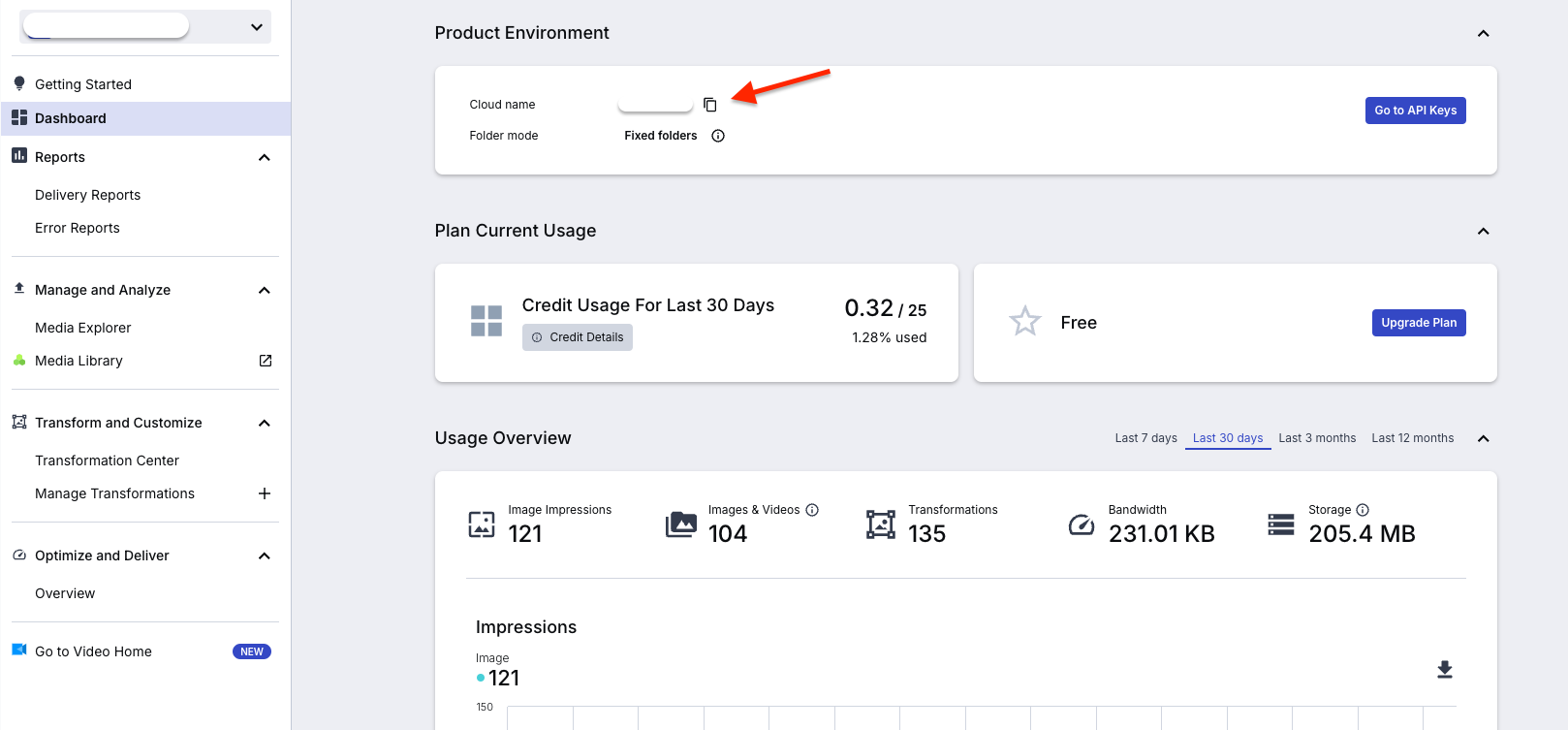This screenshot has width=1568, height=730.
Task: Click the Transformations metric icon
Action: point(881,524)
